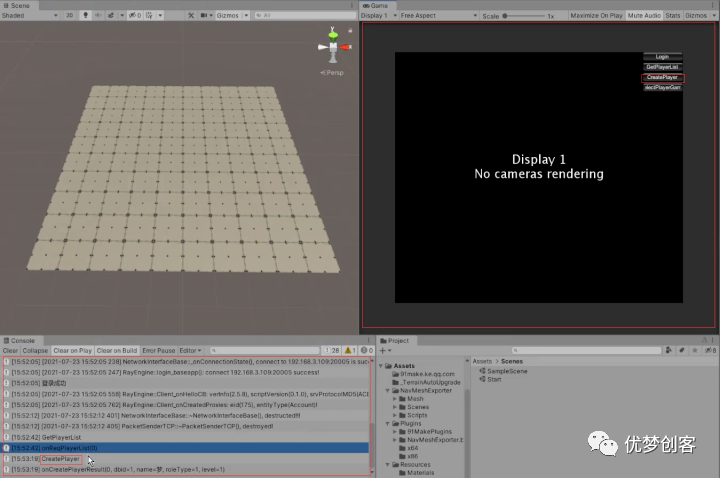Open the component editor tools icon
Screen dimensions: 720x478
click(x=191, y=15)
